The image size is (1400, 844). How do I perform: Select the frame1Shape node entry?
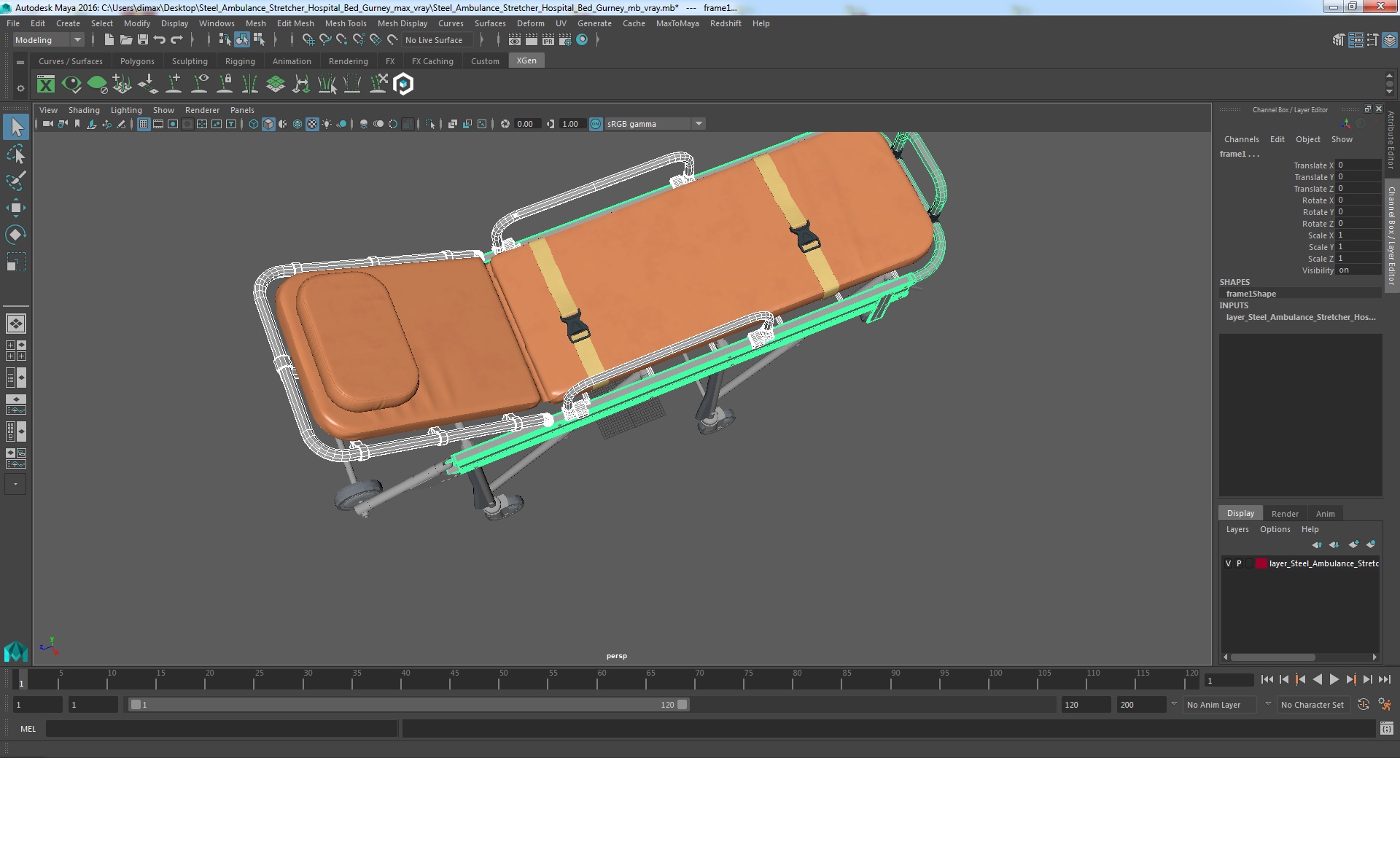click(x=1251, y=294)
